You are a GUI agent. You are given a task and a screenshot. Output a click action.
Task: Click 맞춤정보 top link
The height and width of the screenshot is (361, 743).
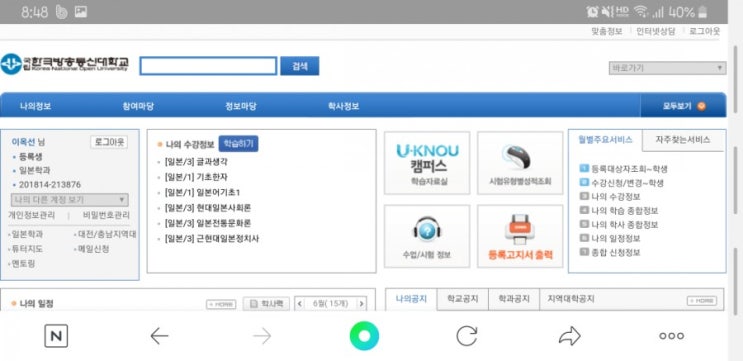[x=607, y=32]
